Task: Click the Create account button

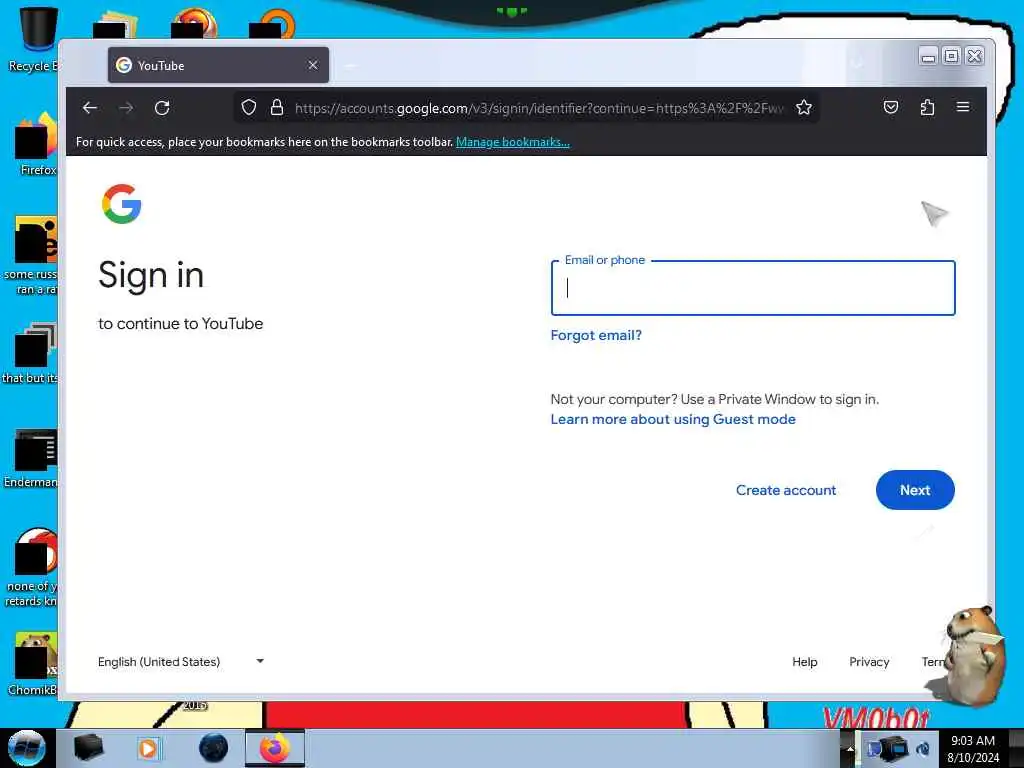Action: (786, 490)
